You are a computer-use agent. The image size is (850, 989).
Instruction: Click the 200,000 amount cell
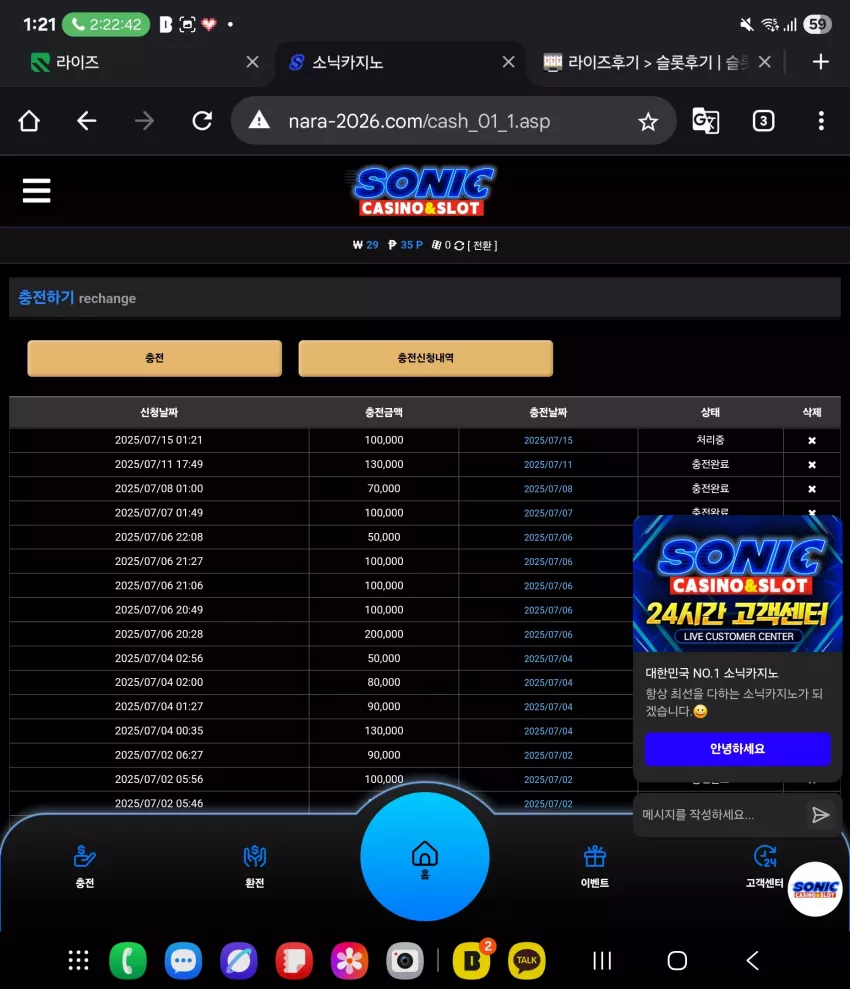tap(384, 634)
